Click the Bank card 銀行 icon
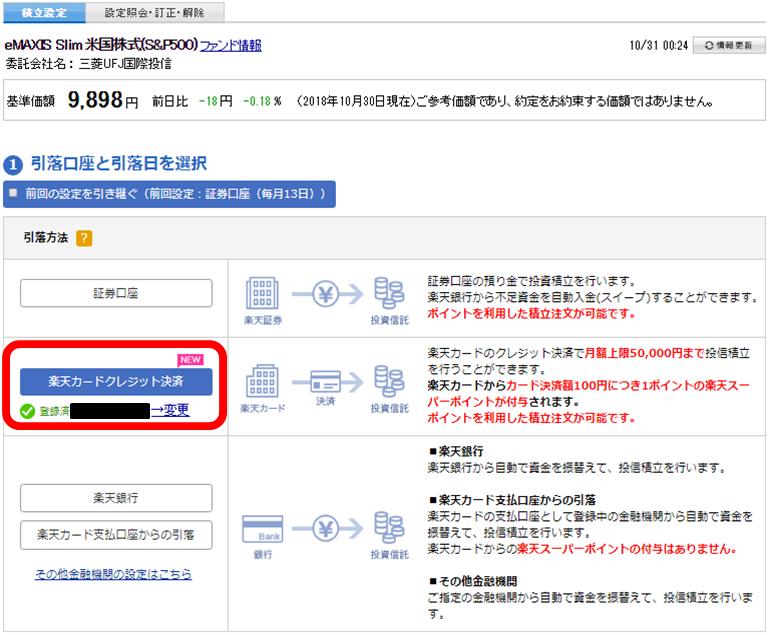 point(263,529)
